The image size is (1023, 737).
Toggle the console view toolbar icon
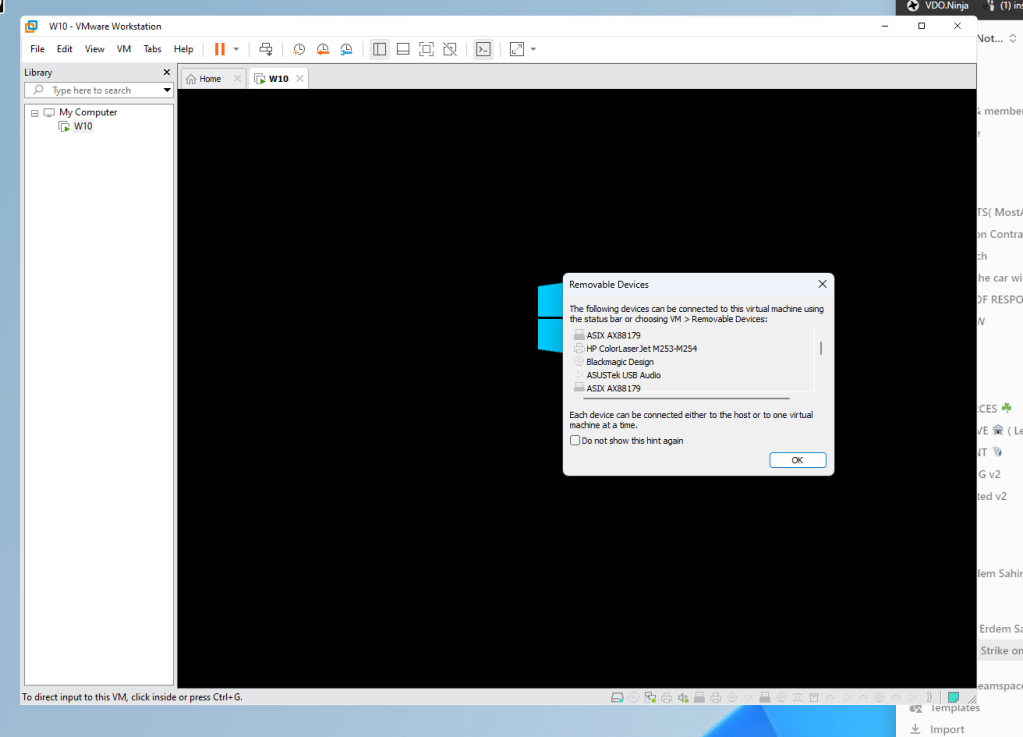click(x=483, y=49)
